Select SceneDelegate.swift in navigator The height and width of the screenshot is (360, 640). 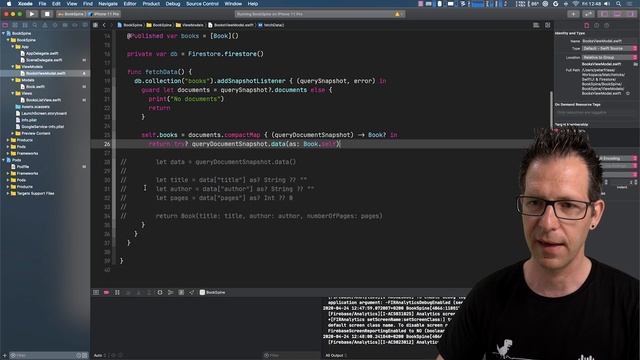[41, 60]
